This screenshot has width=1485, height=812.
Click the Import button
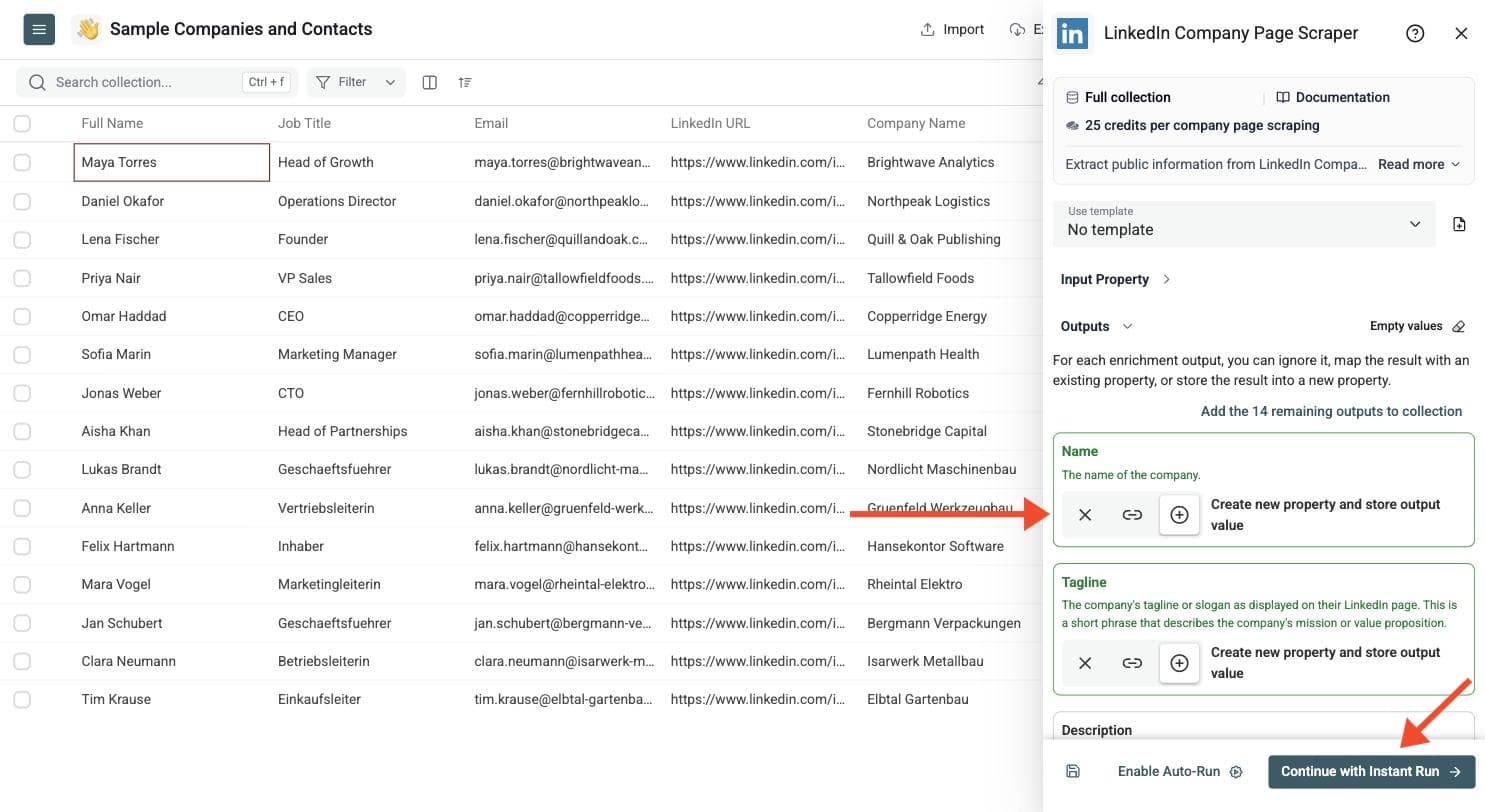click(x=952, y=29)
